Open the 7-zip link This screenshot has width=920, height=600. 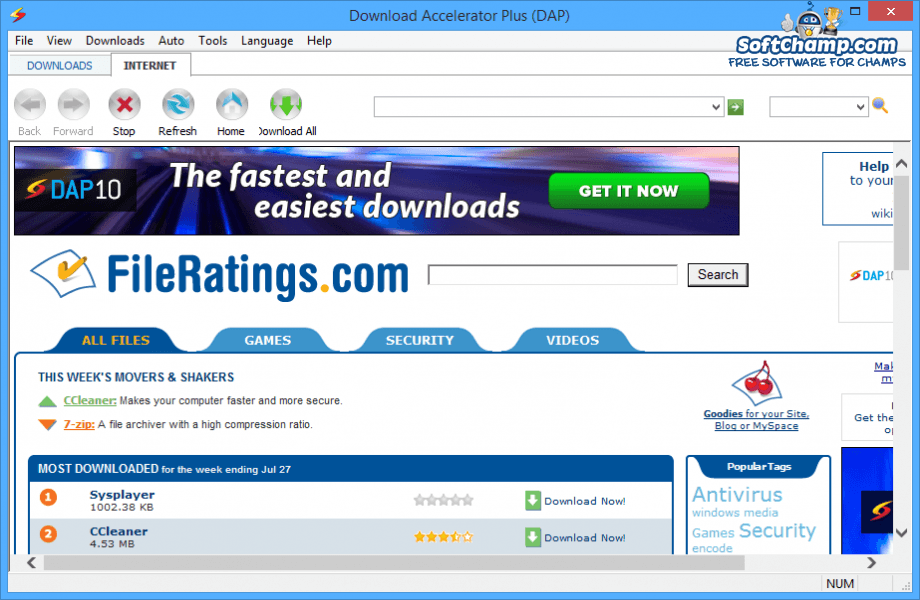pyautogui.click(x=79, y=424)
